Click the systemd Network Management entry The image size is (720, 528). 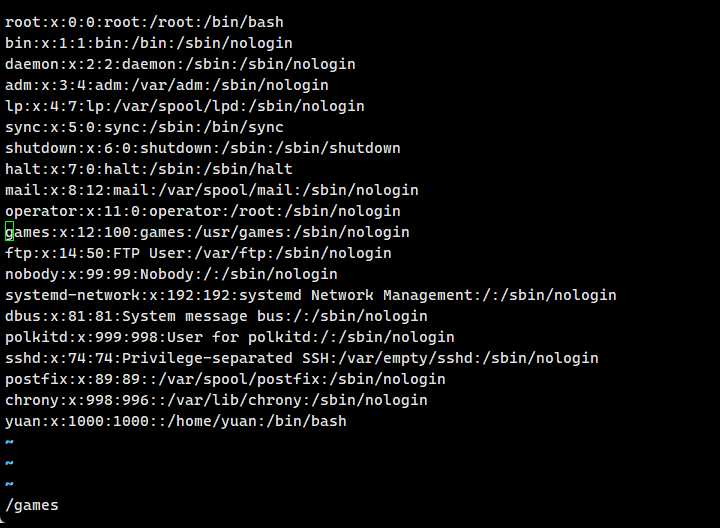tap(310, 295)
